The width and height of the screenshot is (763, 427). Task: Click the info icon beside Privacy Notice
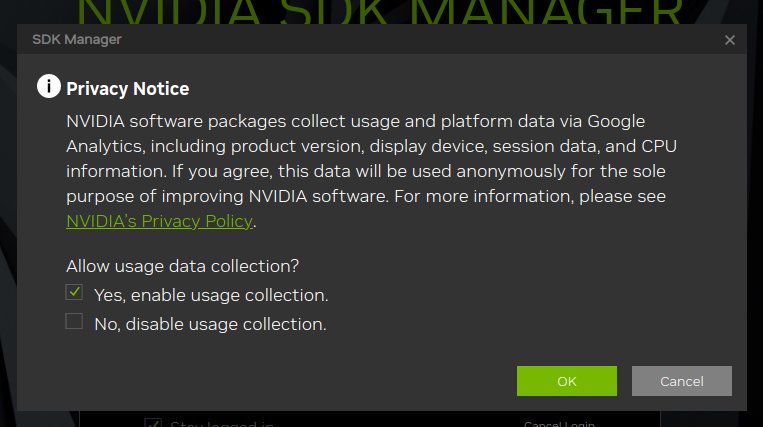(x=49, y=86)
